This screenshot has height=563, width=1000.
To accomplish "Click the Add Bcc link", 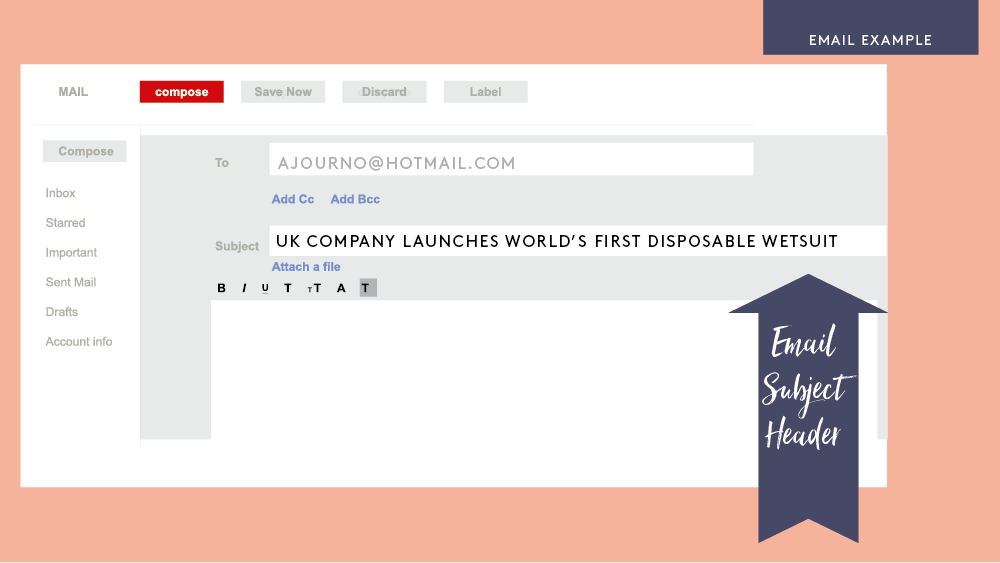I will coord(355,199).
